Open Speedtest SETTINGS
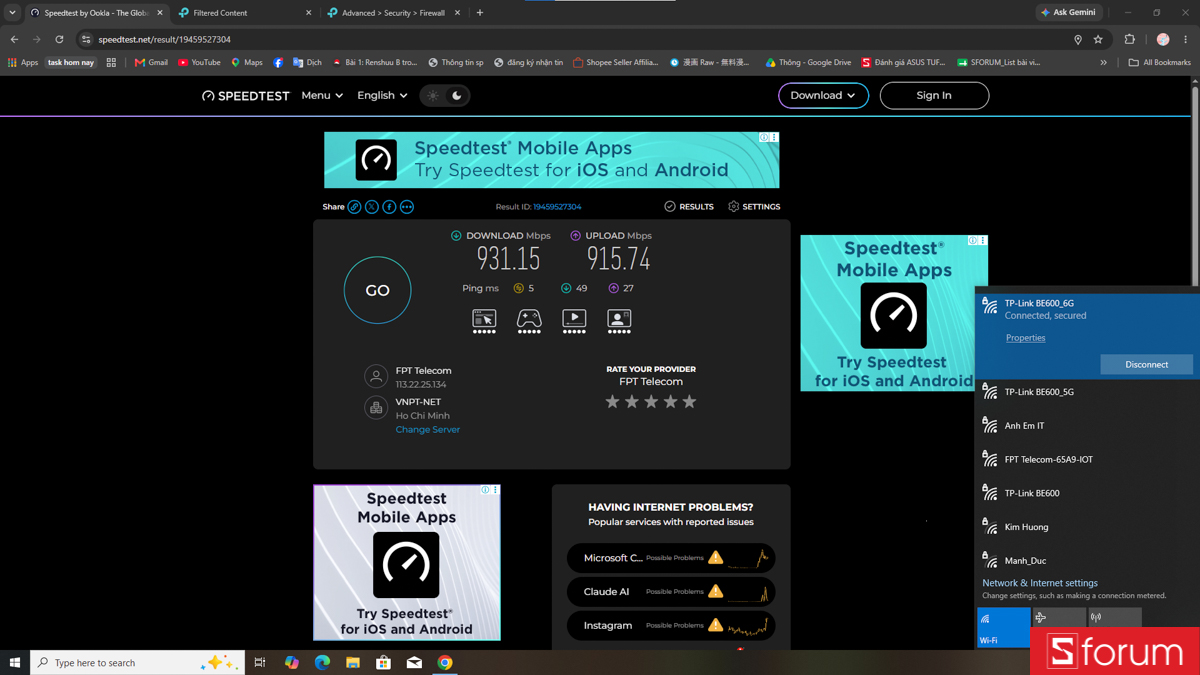The height and width of the screenshot is (675, 1200). [754, 207]
